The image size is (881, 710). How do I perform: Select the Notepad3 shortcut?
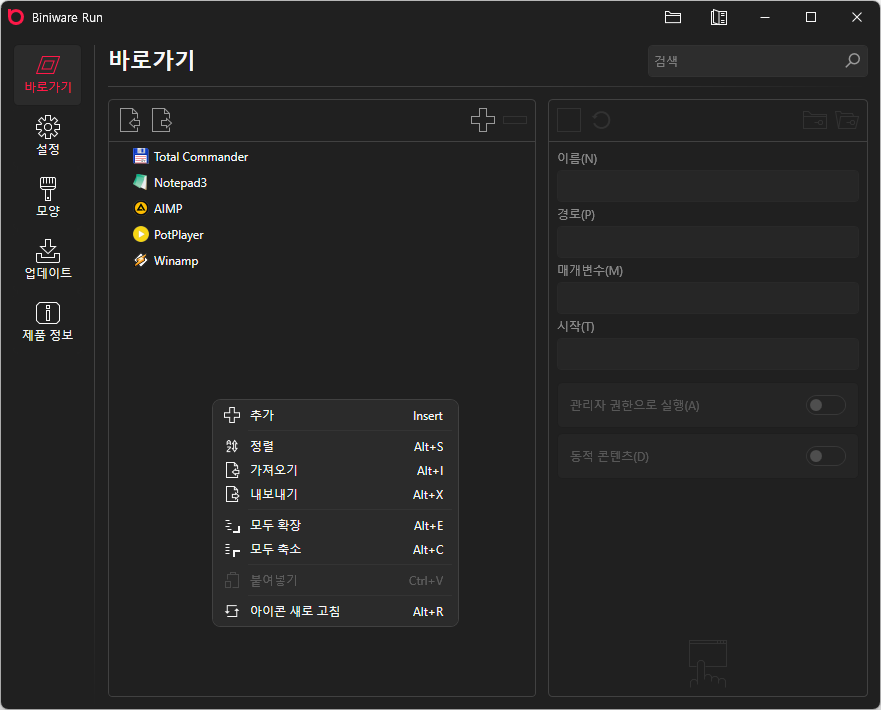click(x=180, y=183)
